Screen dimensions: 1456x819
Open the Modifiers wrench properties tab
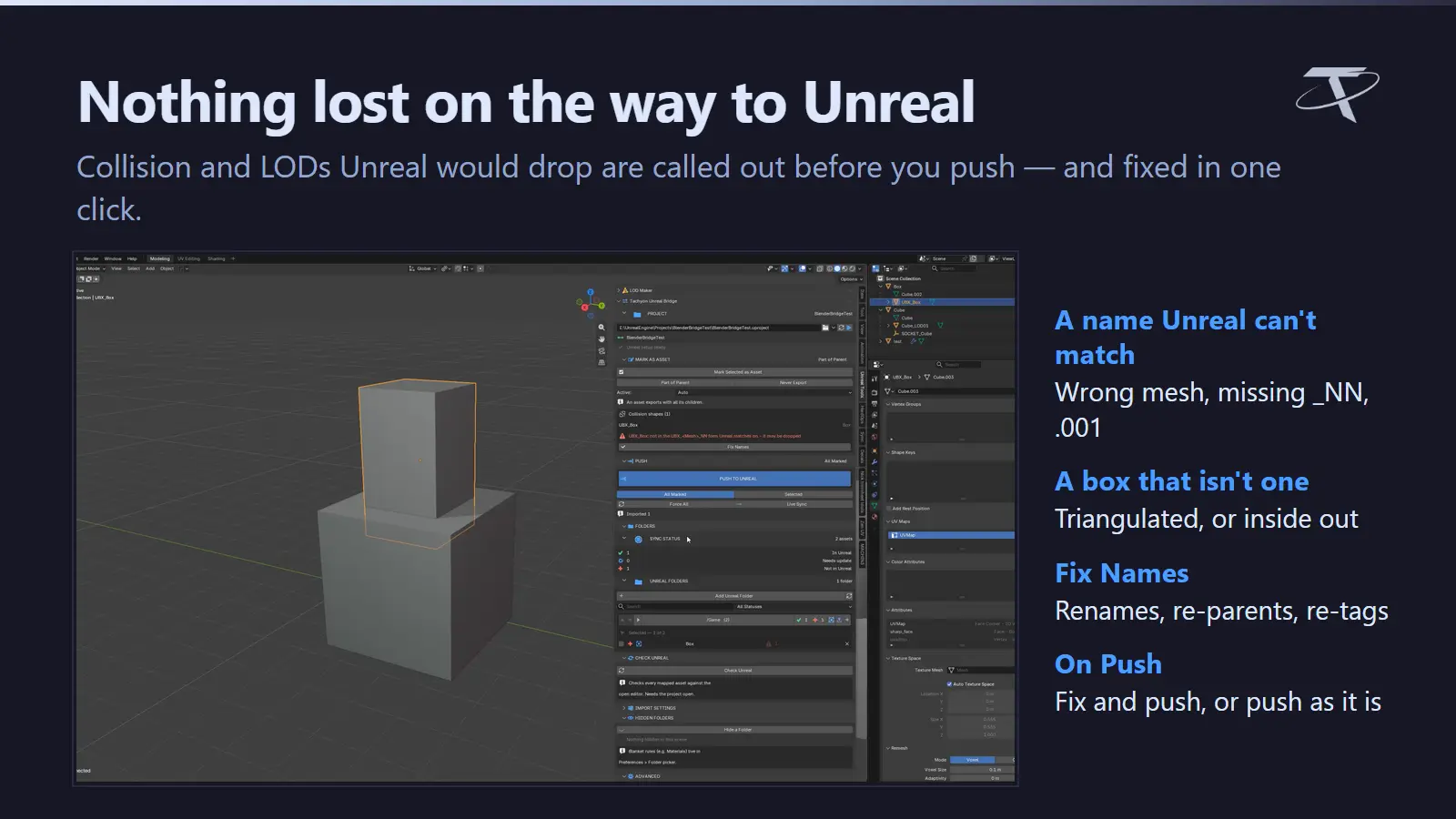[875, 462]
